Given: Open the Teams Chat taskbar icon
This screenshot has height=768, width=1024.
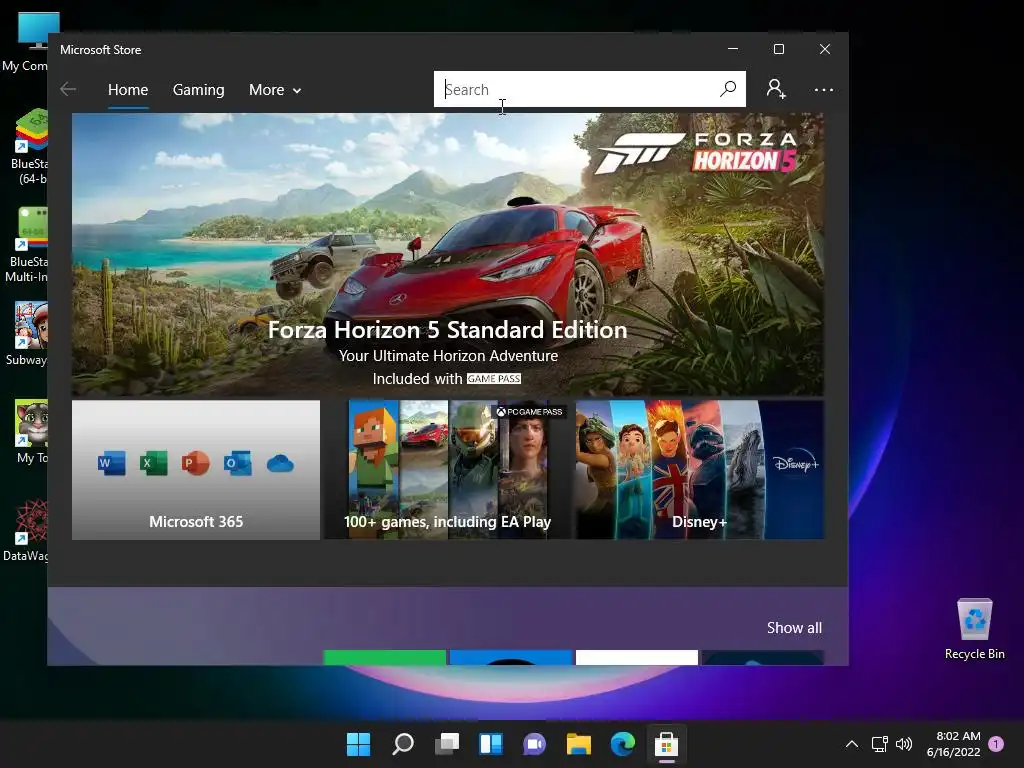Looking at the screenshot, I should point(534,744).
